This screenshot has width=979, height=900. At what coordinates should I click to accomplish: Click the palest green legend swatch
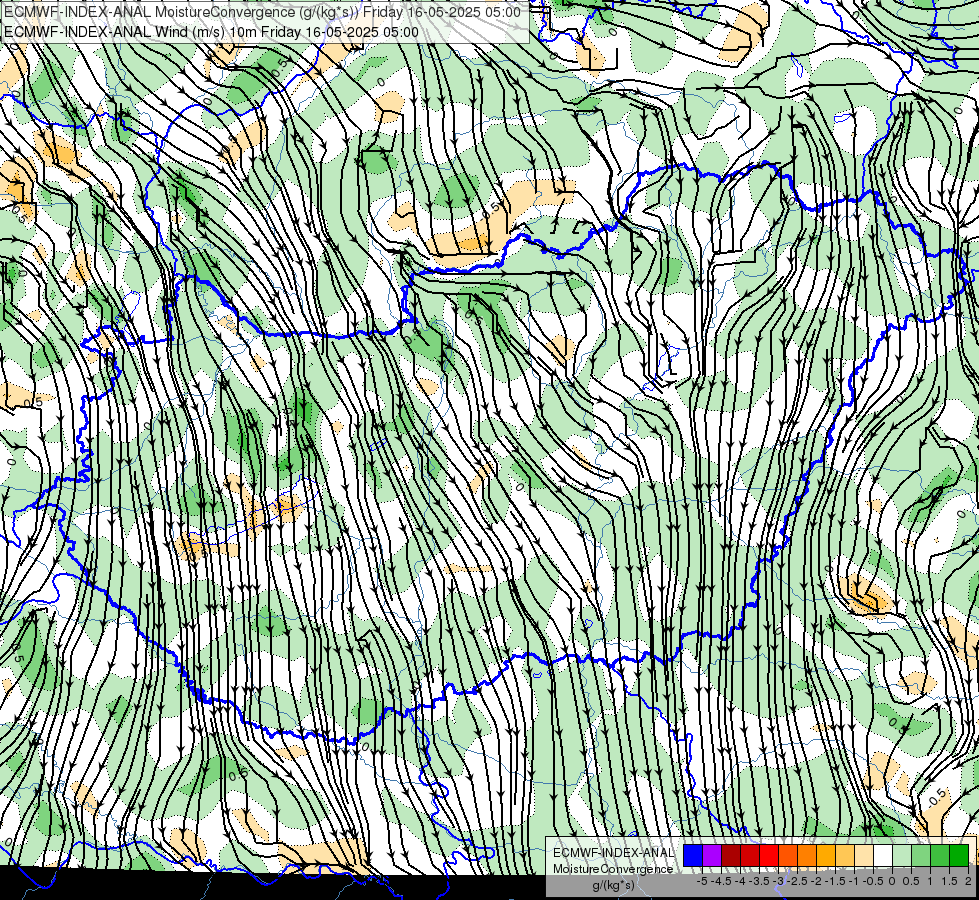pyautogui.click(x=902, y=856)
